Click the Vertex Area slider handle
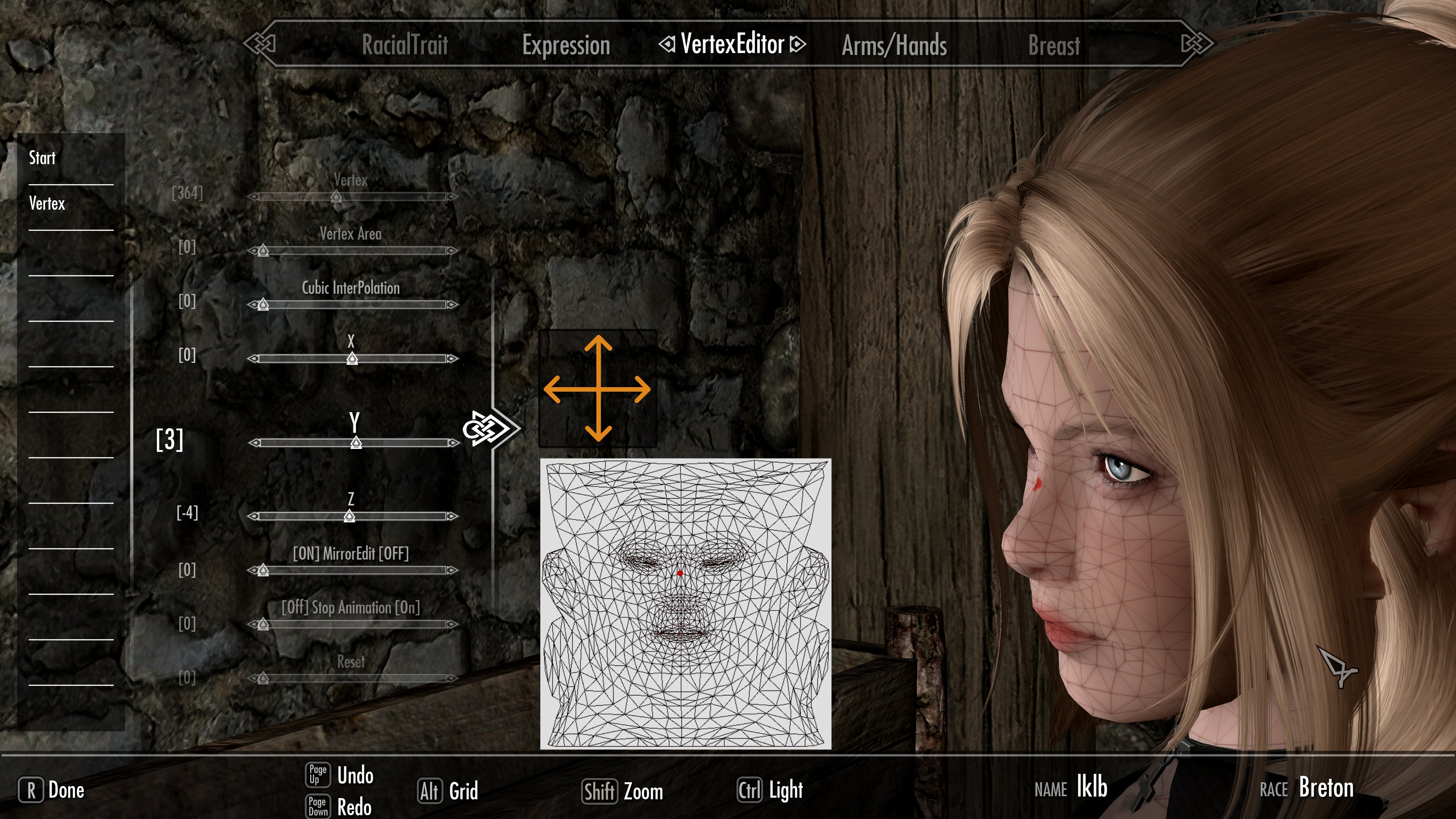The height and width of the screenshot is (819, 1456). click(x=264, y=250)
